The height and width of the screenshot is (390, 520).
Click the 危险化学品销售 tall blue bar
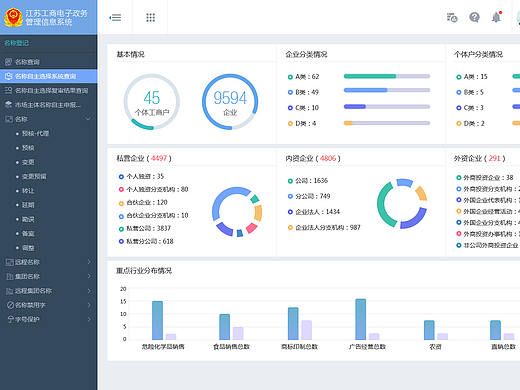157,320
